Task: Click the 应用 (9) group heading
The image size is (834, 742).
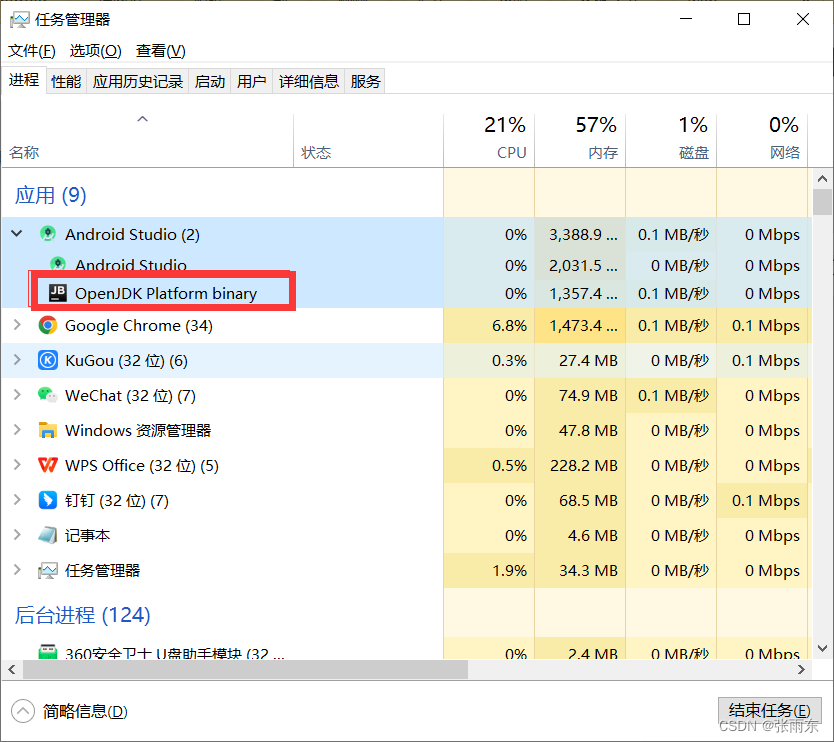Action: pos(50,195)
